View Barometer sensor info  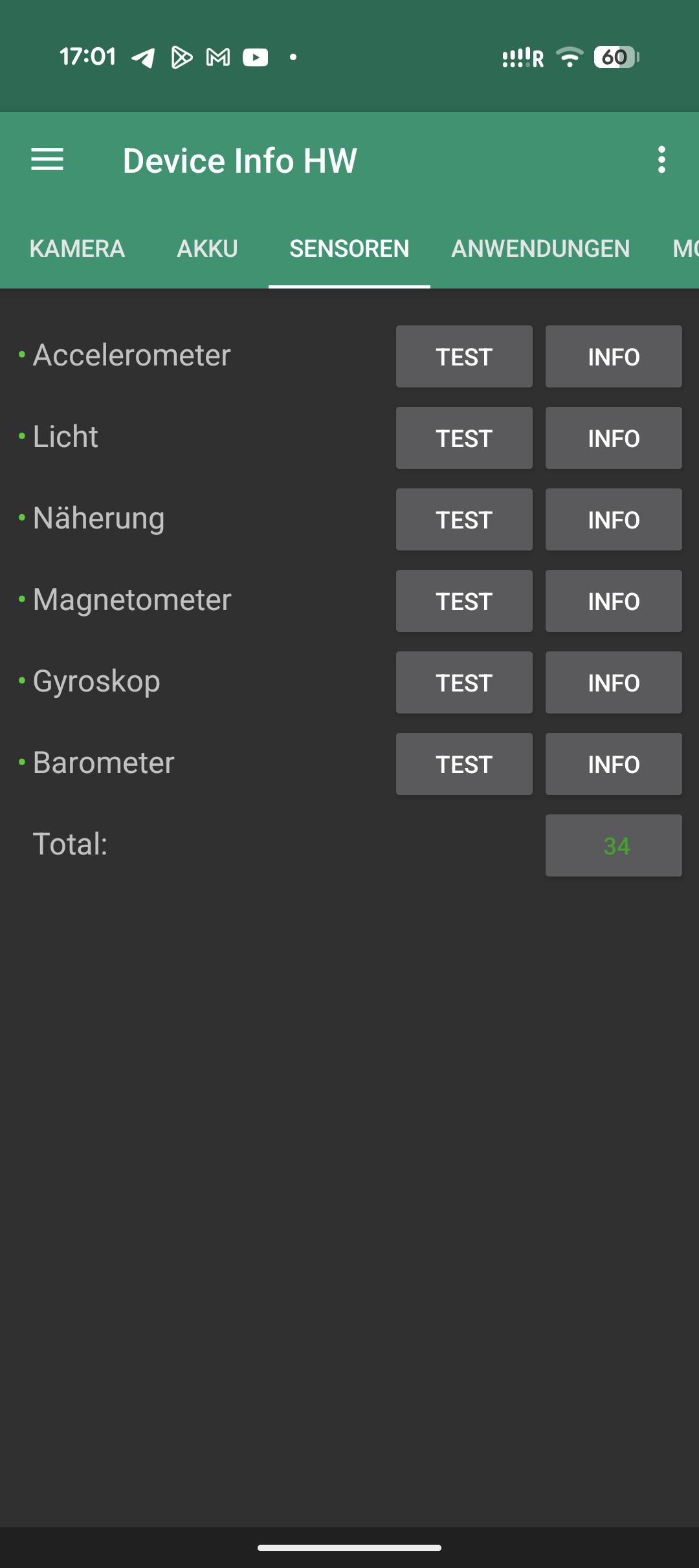[x=614, y=764]
